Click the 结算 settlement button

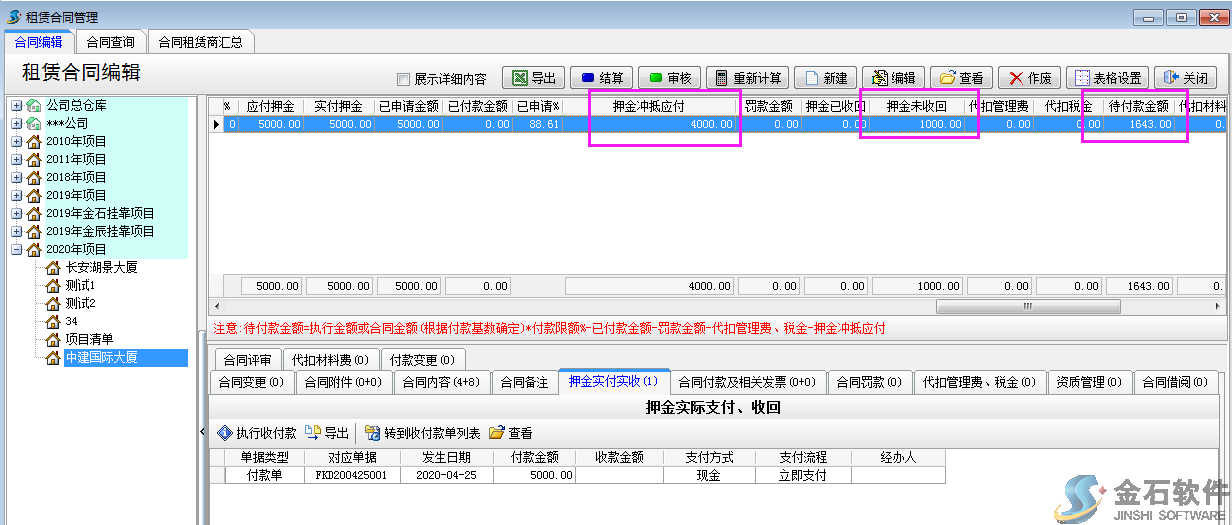point(601,78)
